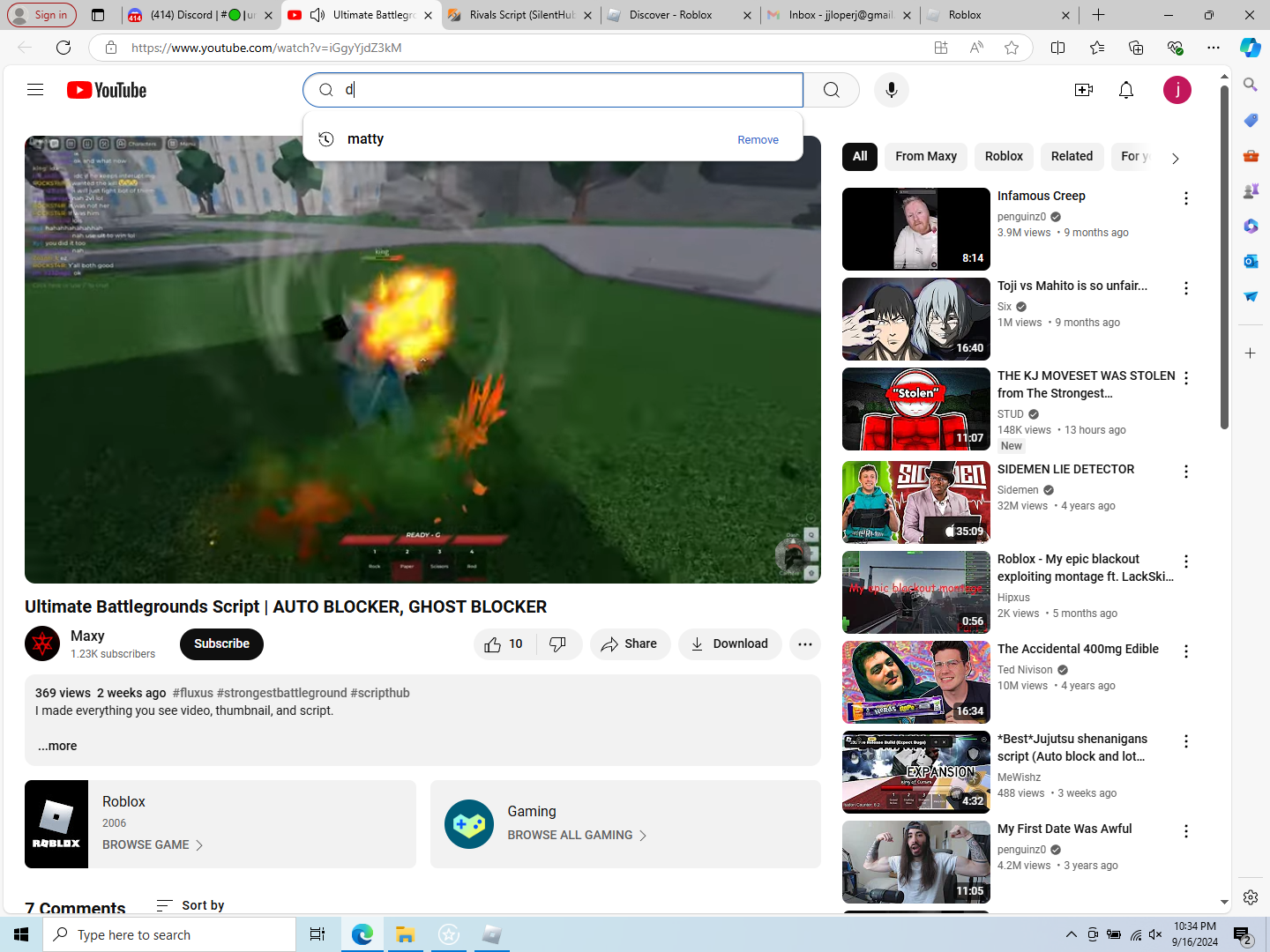Open options for SIDEMEN LIE DETECTOR video
1270x952 pixels.
click(x=1186, y=472)
